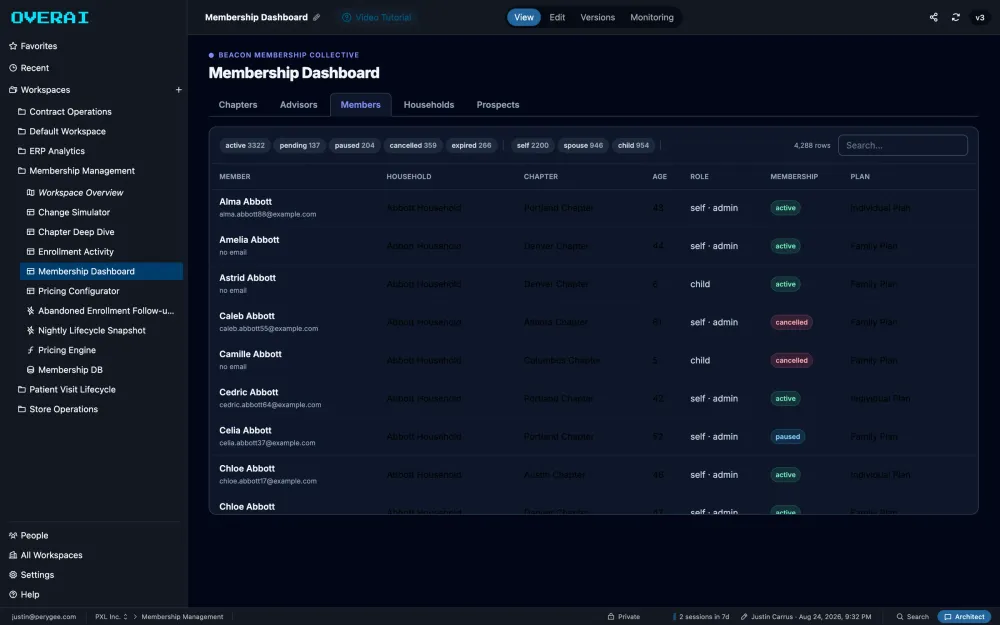Toggle the cancelled 359 filter chip
The height and width of the screenshot is (625, 1000).
pyautogui.click(x=413, y=145)
